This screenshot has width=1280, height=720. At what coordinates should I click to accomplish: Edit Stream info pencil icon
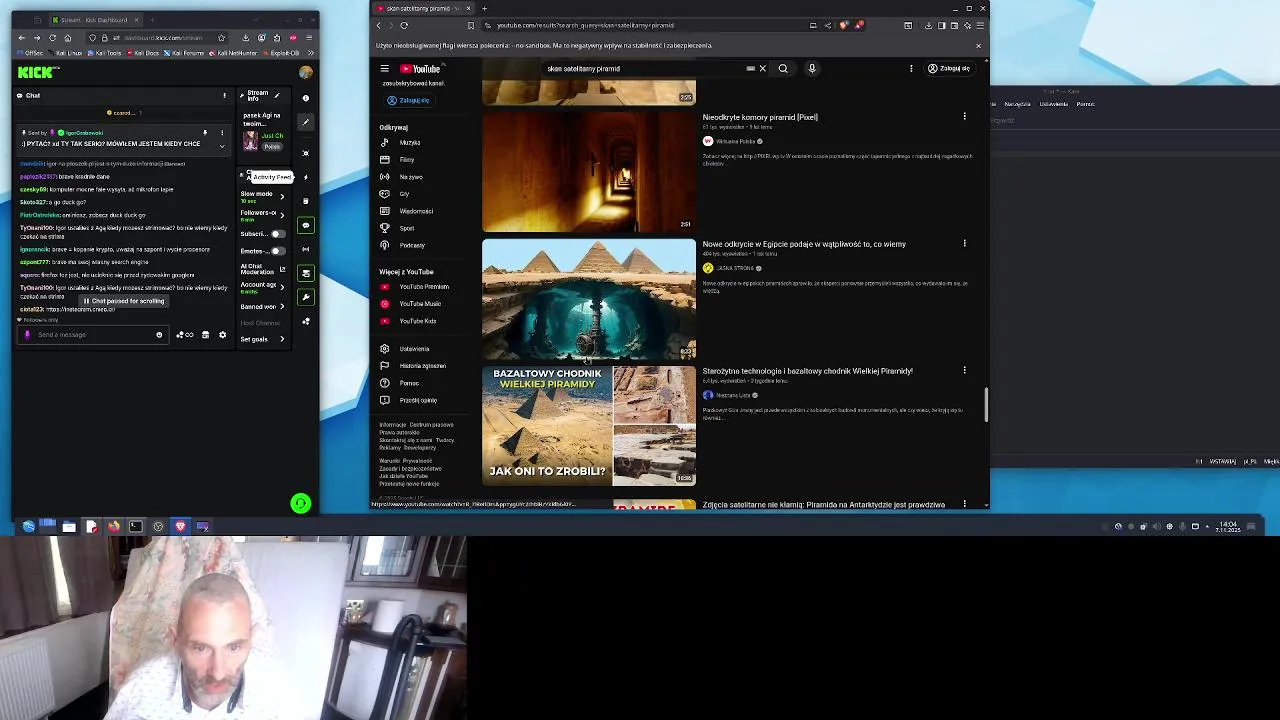(277, 96)
